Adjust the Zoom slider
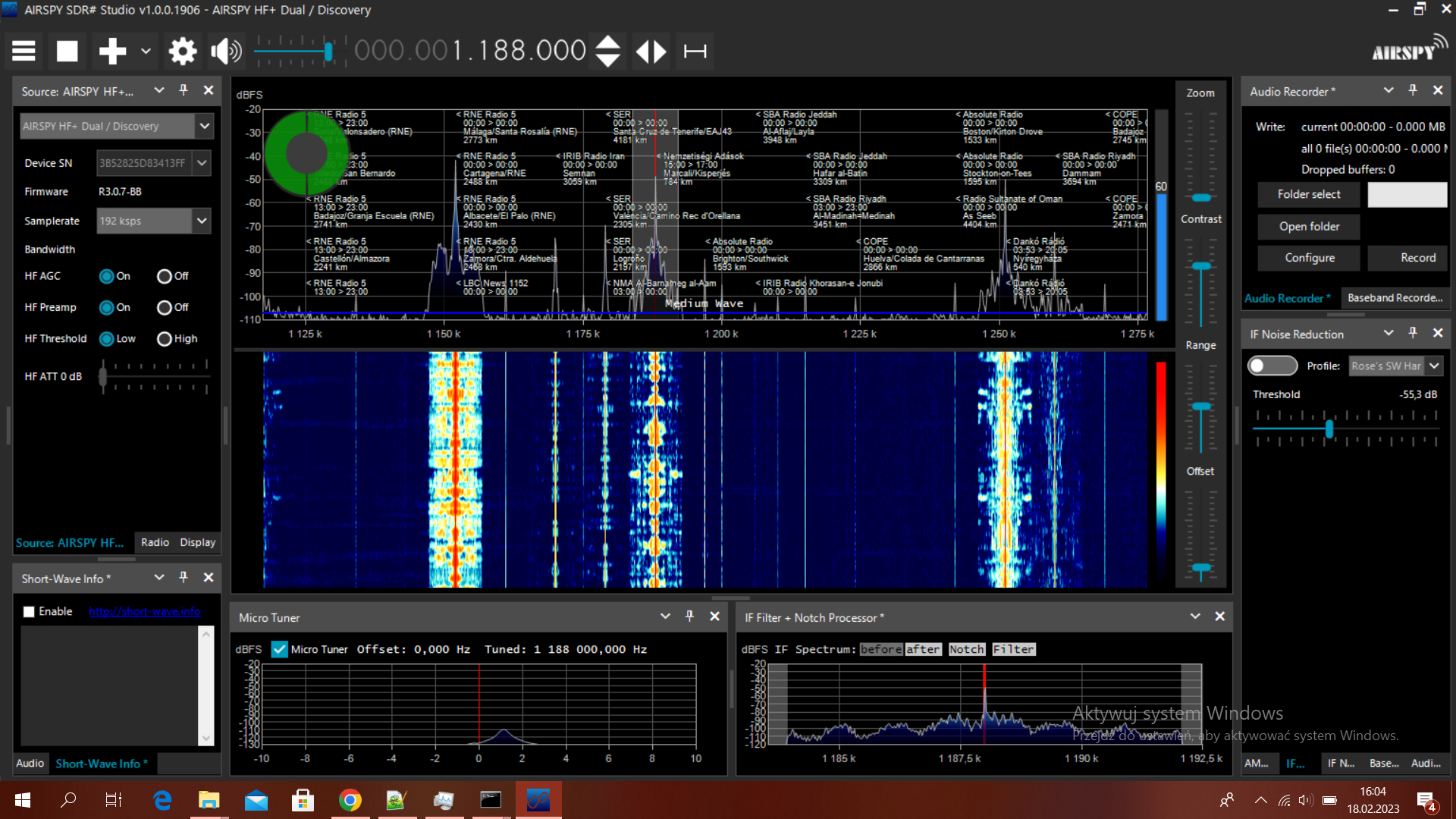1456x819 pixels. 1201,198
